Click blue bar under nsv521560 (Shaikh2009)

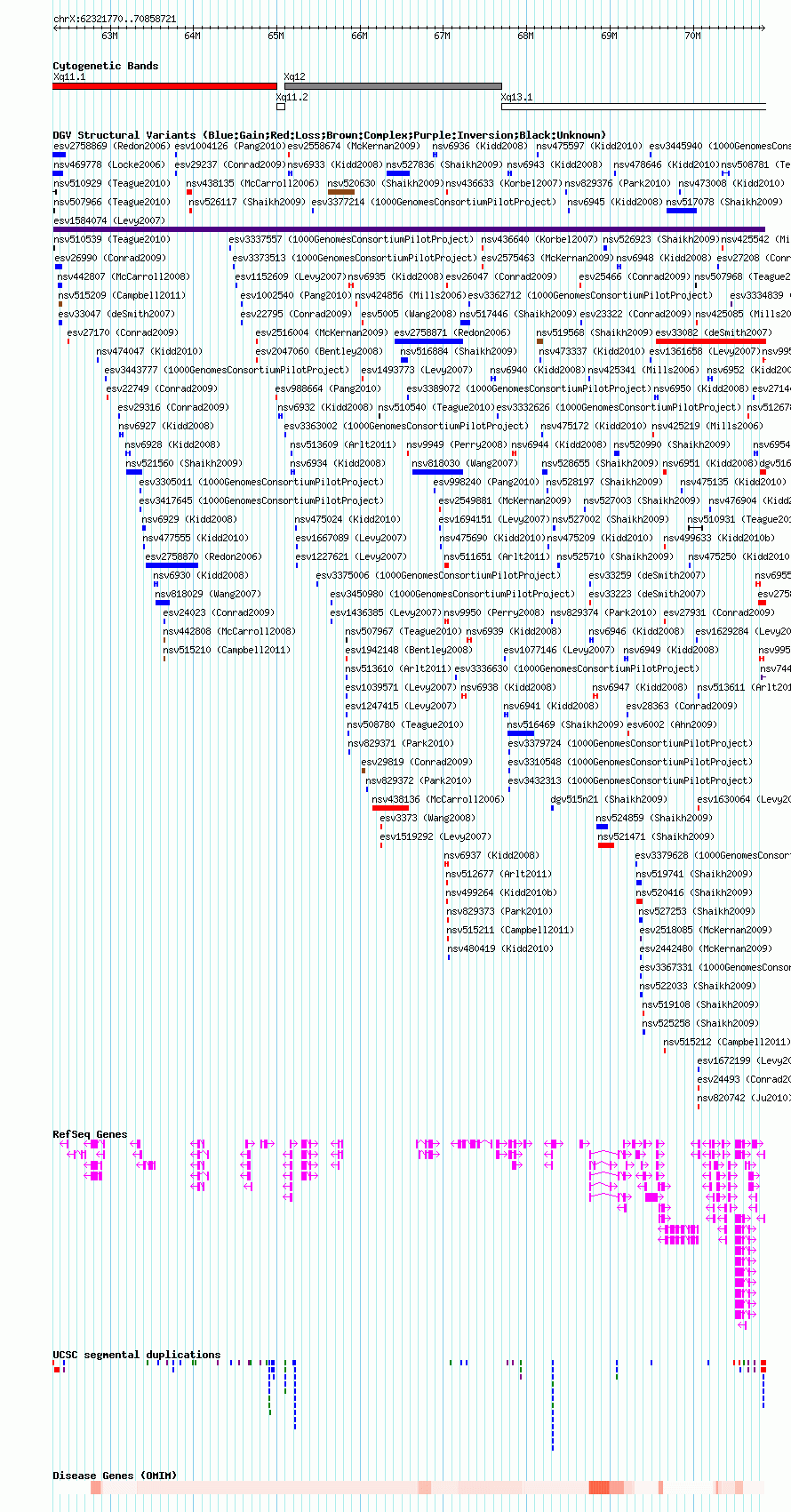(x=134, y=472)
